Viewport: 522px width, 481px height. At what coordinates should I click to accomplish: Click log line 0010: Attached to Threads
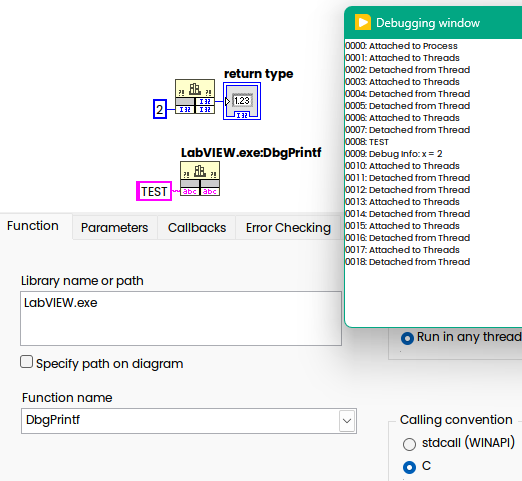coord(402,166)
